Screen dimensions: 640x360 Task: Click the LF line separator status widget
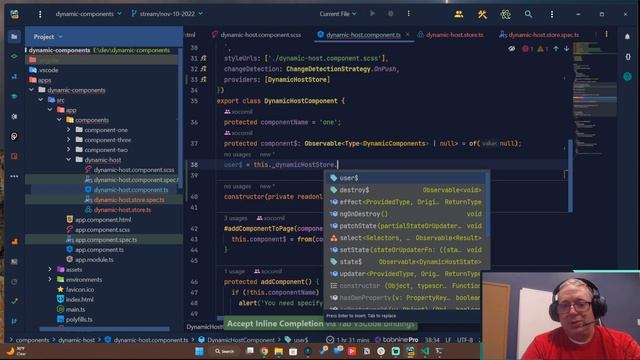point(448,340)
